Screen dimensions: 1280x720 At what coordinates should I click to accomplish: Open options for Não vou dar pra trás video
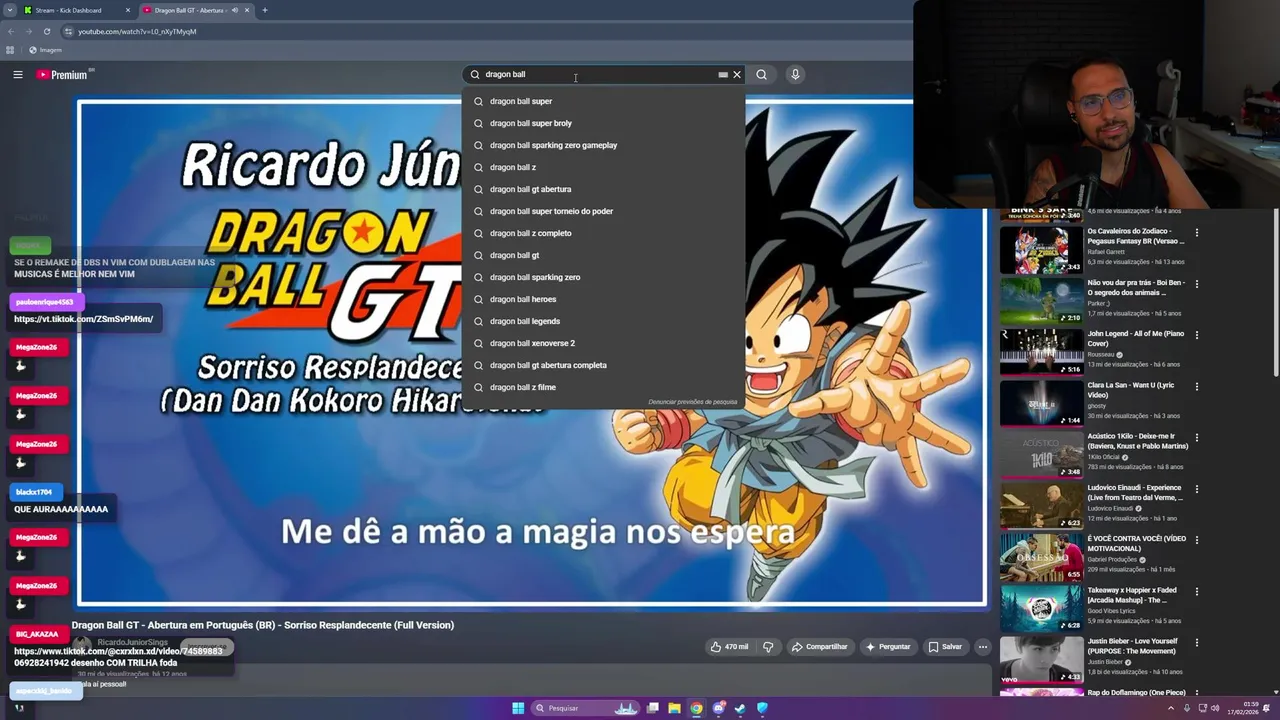1196,284
